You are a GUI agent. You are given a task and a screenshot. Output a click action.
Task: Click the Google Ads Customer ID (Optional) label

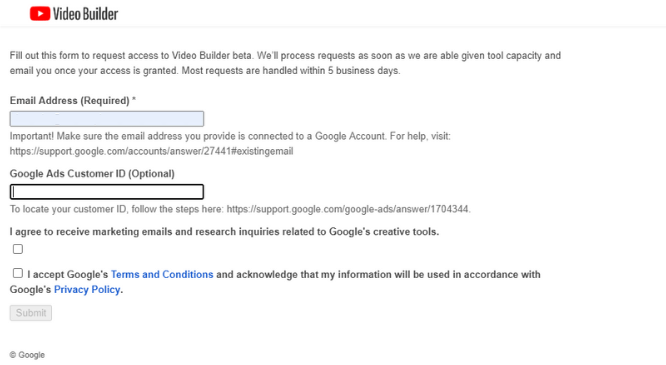[92, 174]
